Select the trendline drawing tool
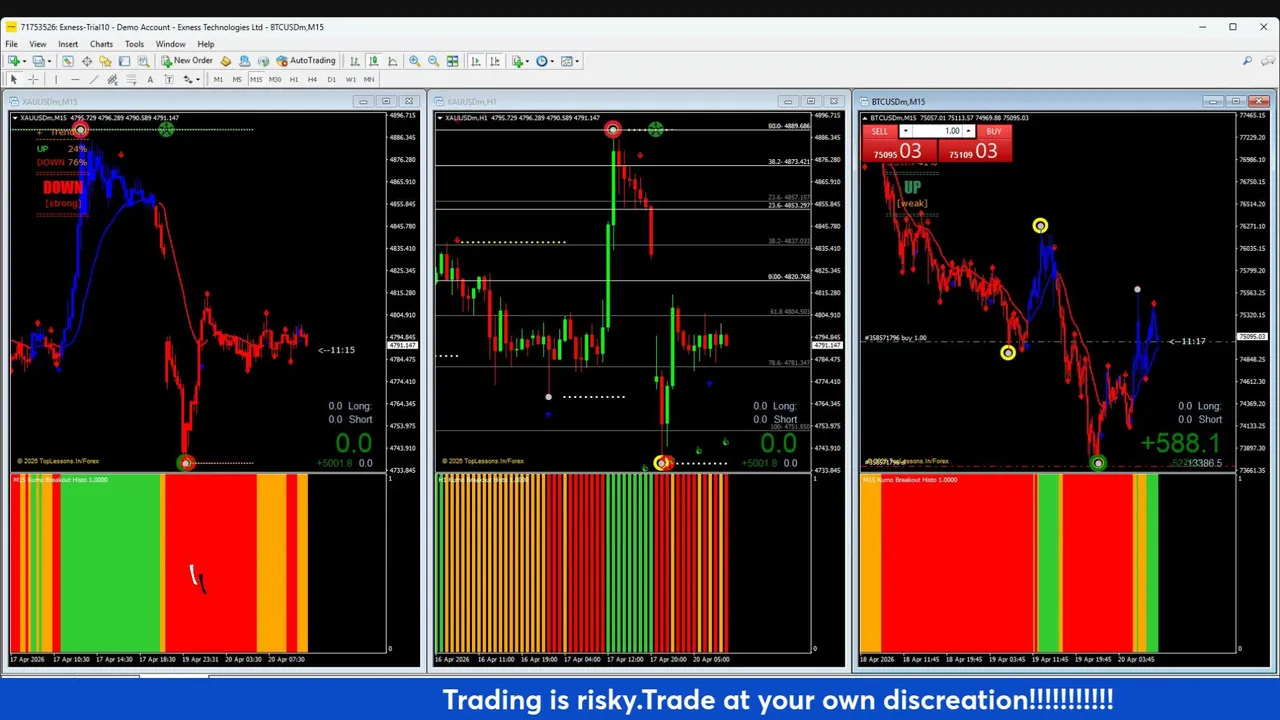Viewport: 1280px width, 720px height. (x=94, y=79)
